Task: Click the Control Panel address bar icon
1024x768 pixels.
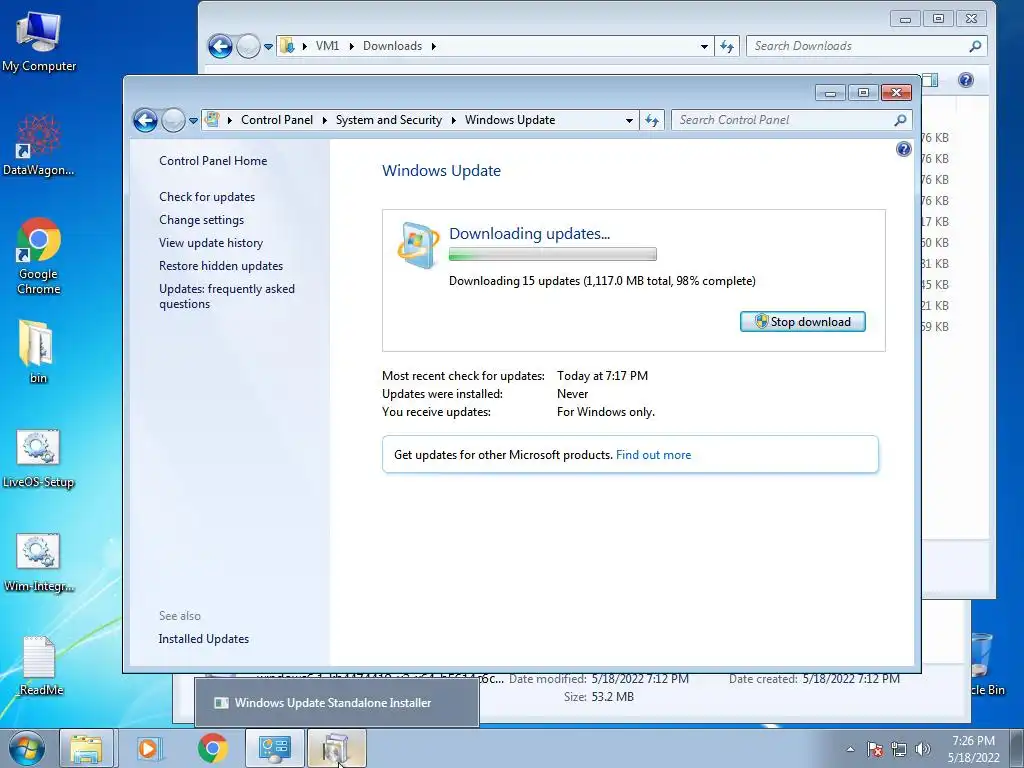Action: 212,120
